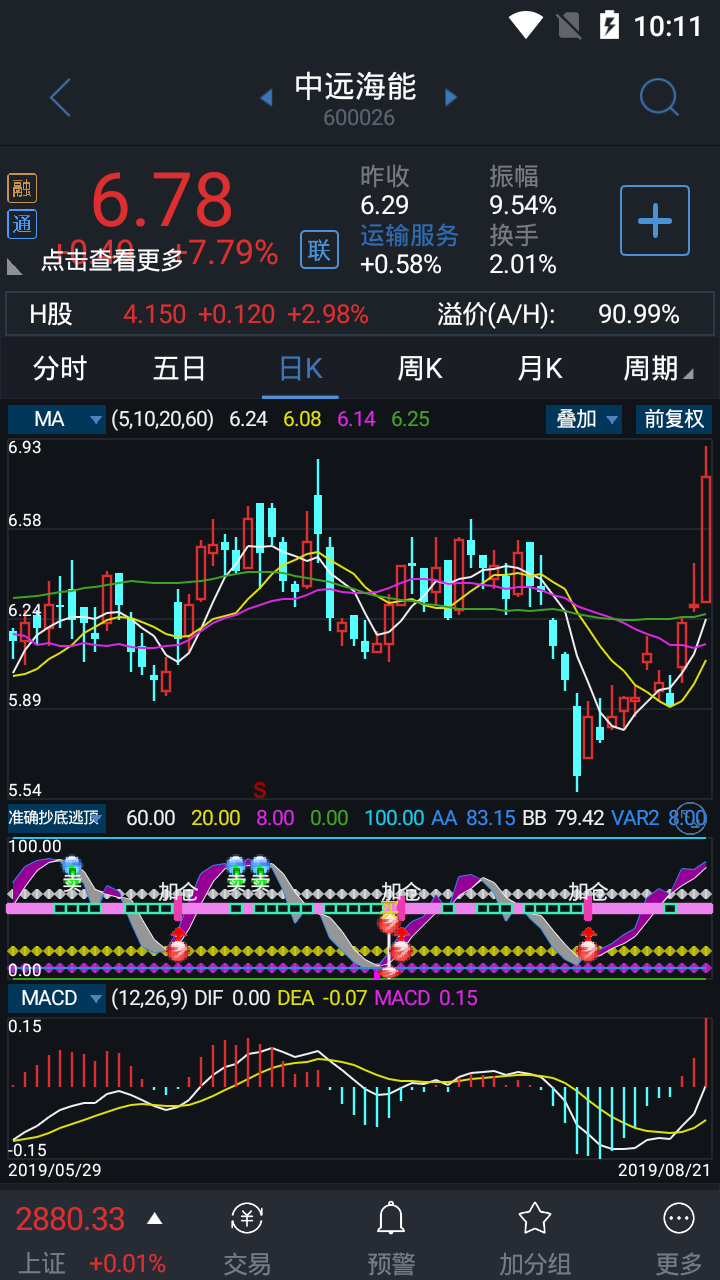Screen dimensions: 720x1280
Task: Open stock search with magnifier icon
Action: [659, 98]
